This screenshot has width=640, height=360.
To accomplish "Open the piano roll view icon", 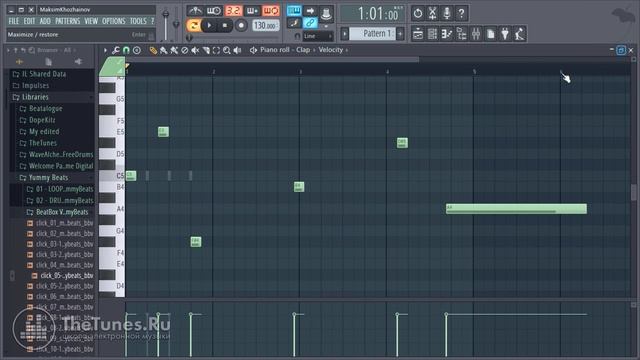I will (447, 34).
